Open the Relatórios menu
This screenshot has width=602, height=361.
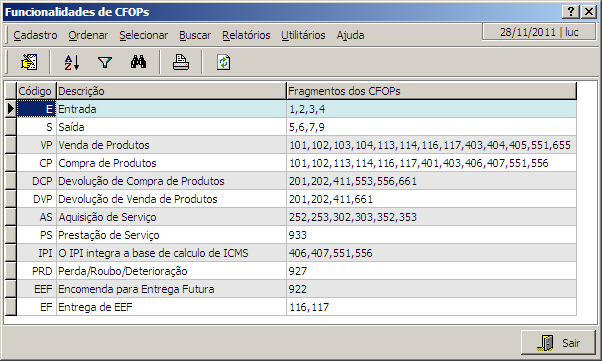[x=246, y=35]
